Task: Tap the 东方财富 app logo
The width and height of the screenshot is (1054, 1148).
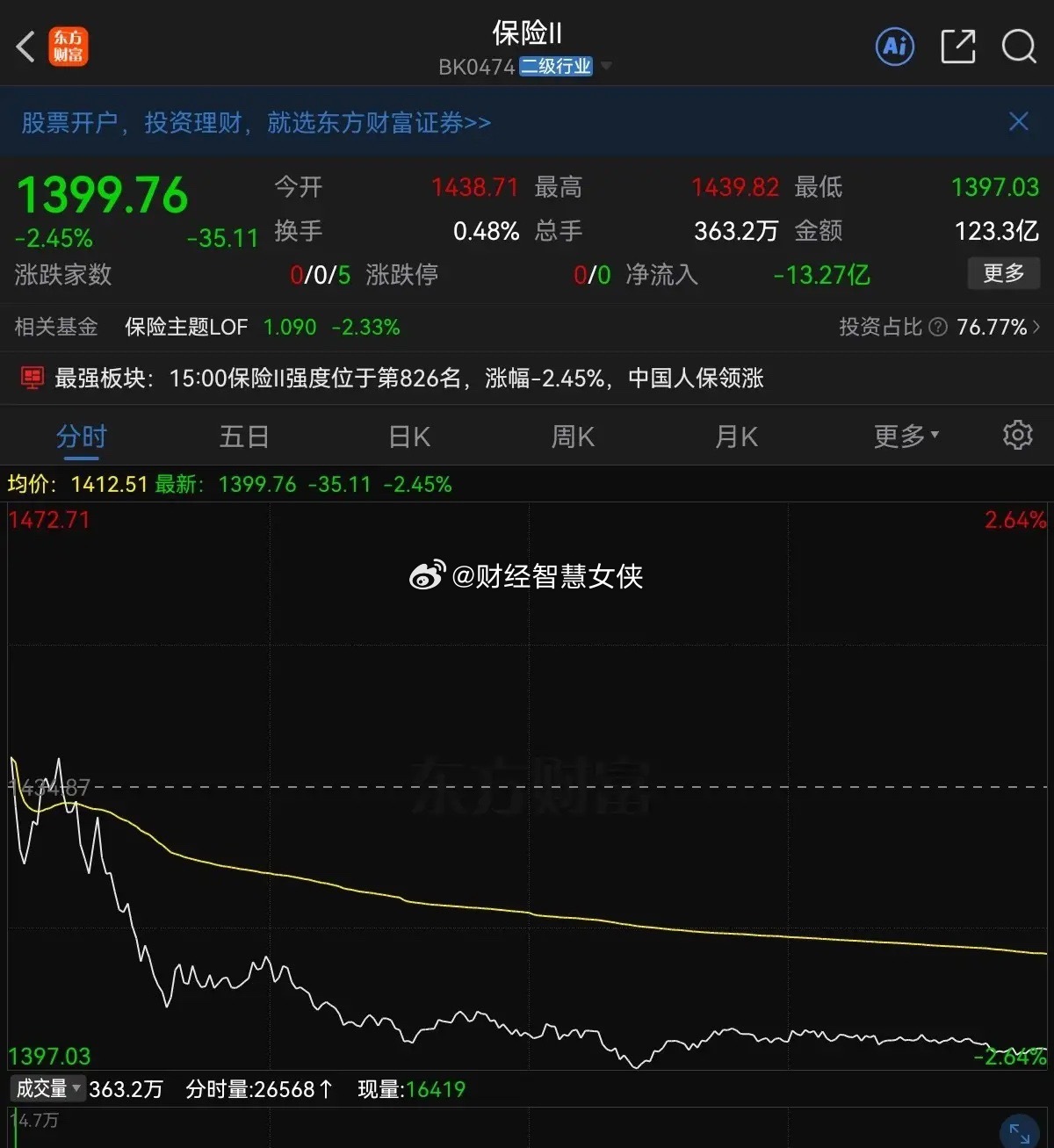Action: click(x=68, y=47)
